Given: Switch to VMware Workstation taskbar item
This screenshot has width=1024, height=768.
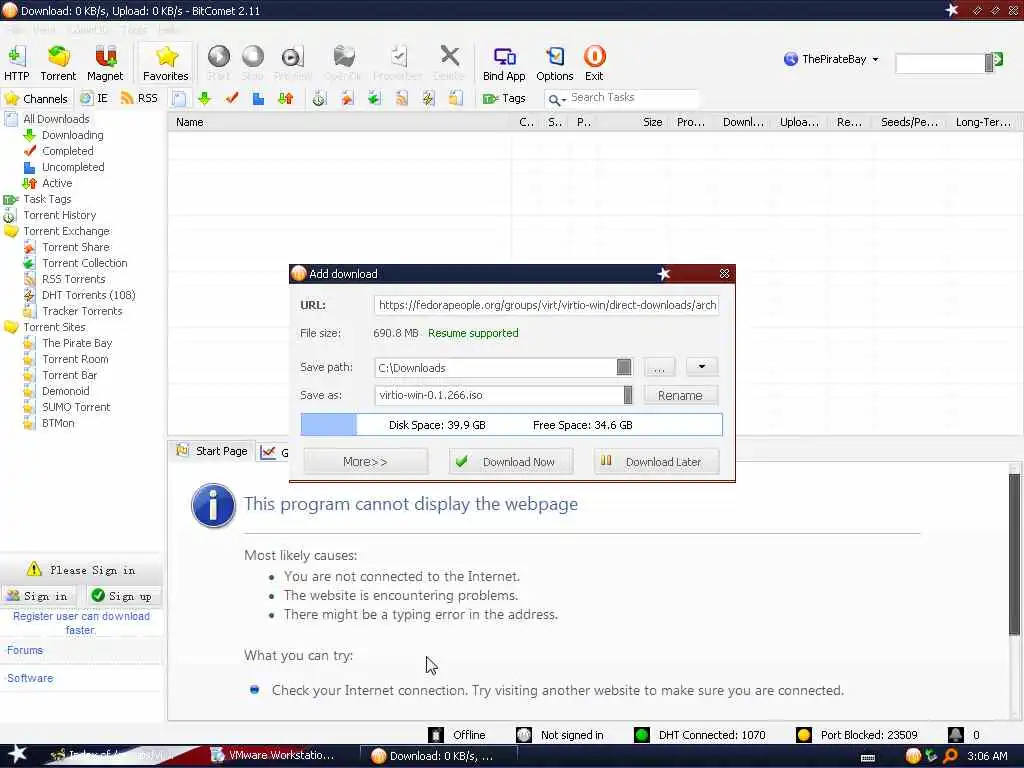Looking at the screenshot, I should pos(274,755).
